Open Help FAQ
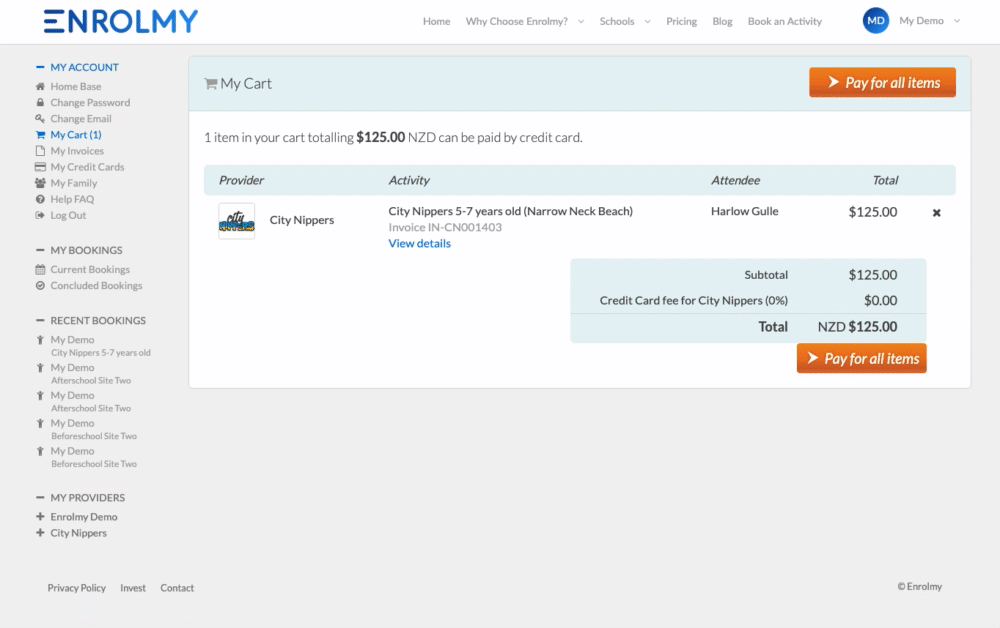The image size is (1000, 628). tap(72, 200)
